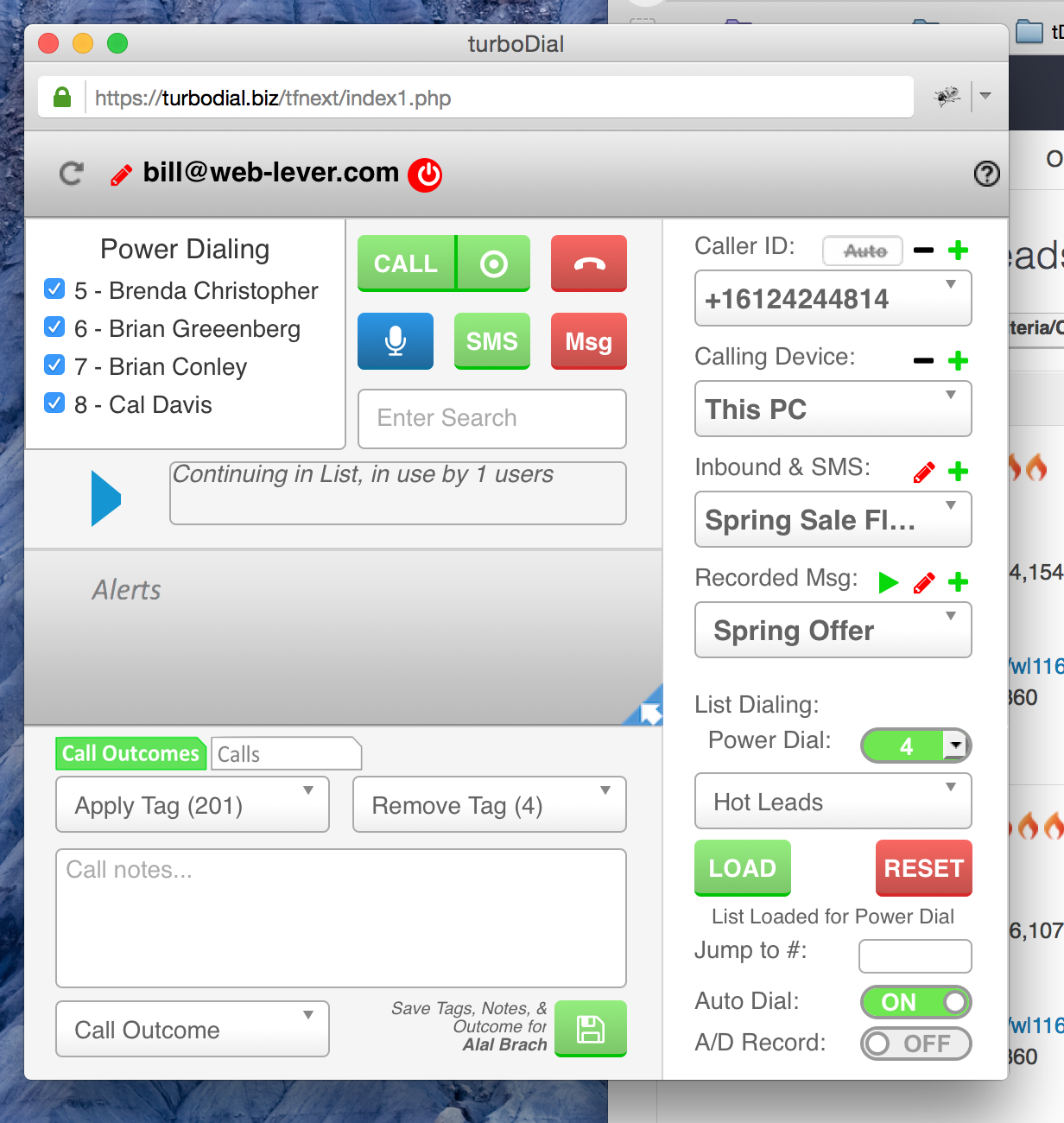Uncheck 8 - Cal Davis
1064x1123 pixels.
click(x=54, y=403)
